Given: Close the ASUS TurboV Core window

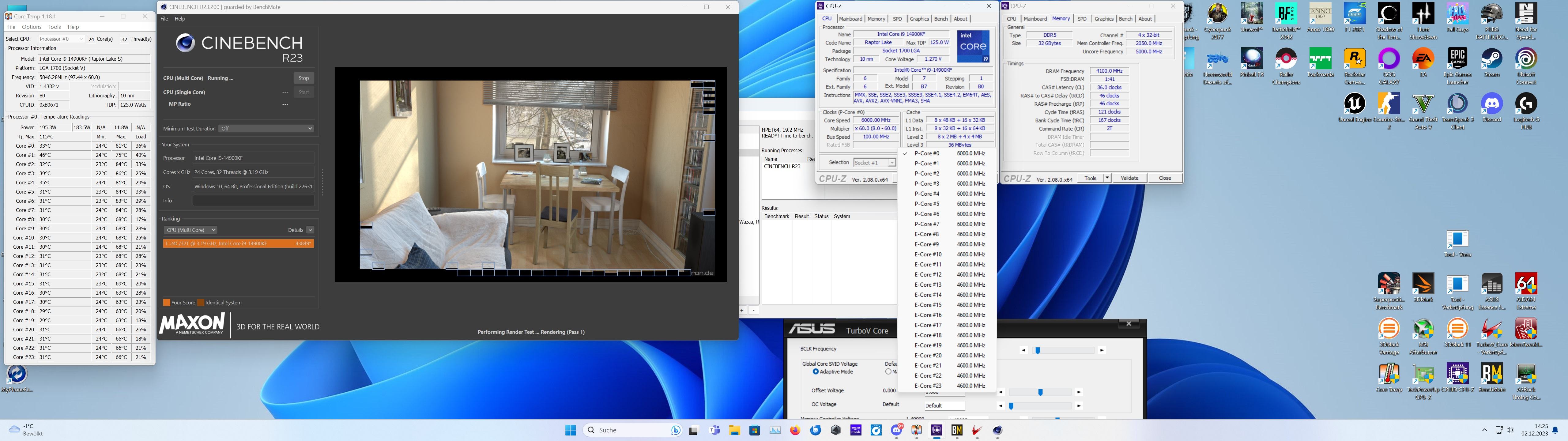Looking at the screenshot, I should [x=1129, y=324].
